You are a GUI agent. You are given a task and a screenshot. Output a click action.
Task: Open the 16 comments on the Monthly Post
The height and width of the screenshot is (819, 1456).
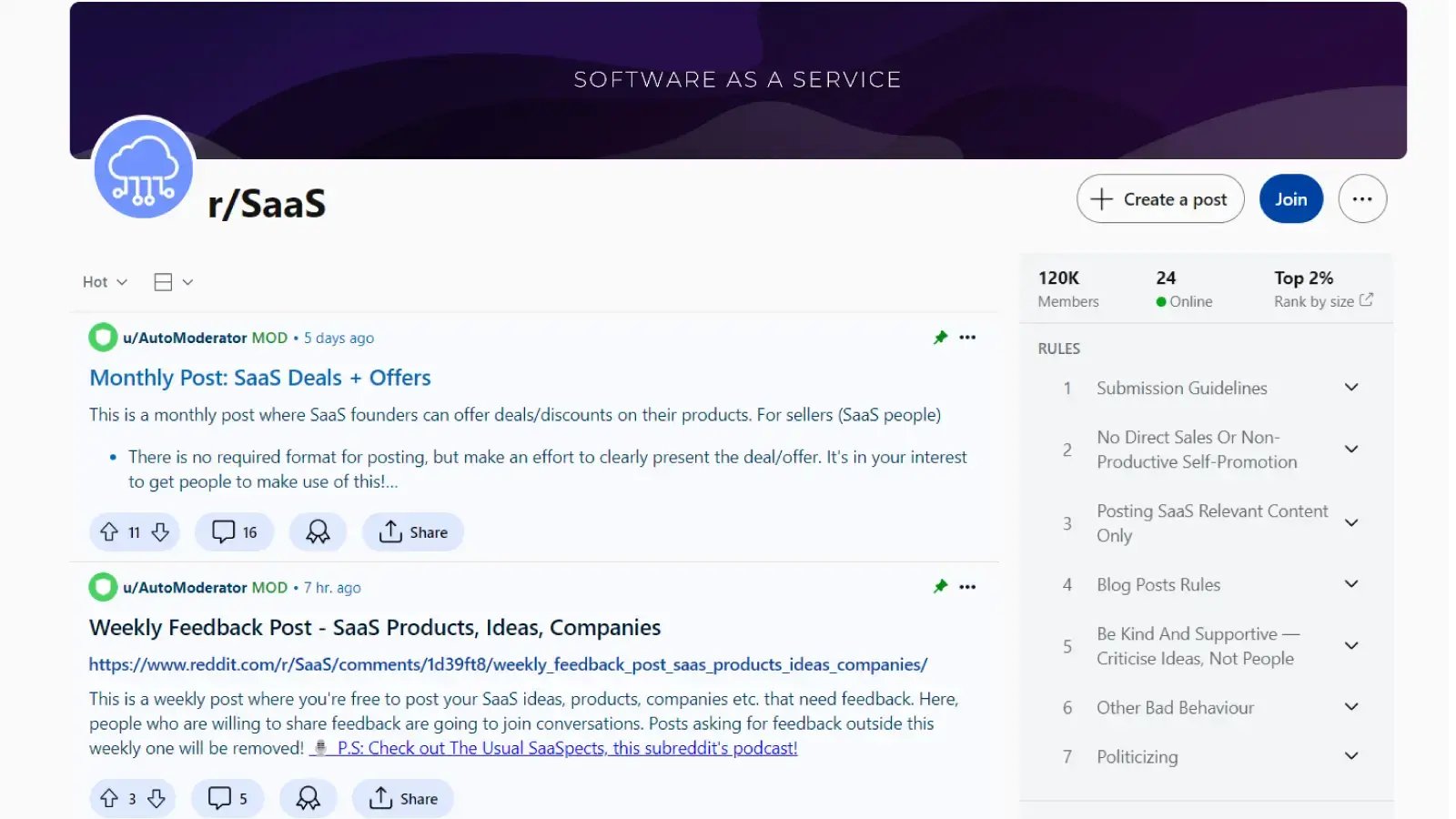click(235, 532)
